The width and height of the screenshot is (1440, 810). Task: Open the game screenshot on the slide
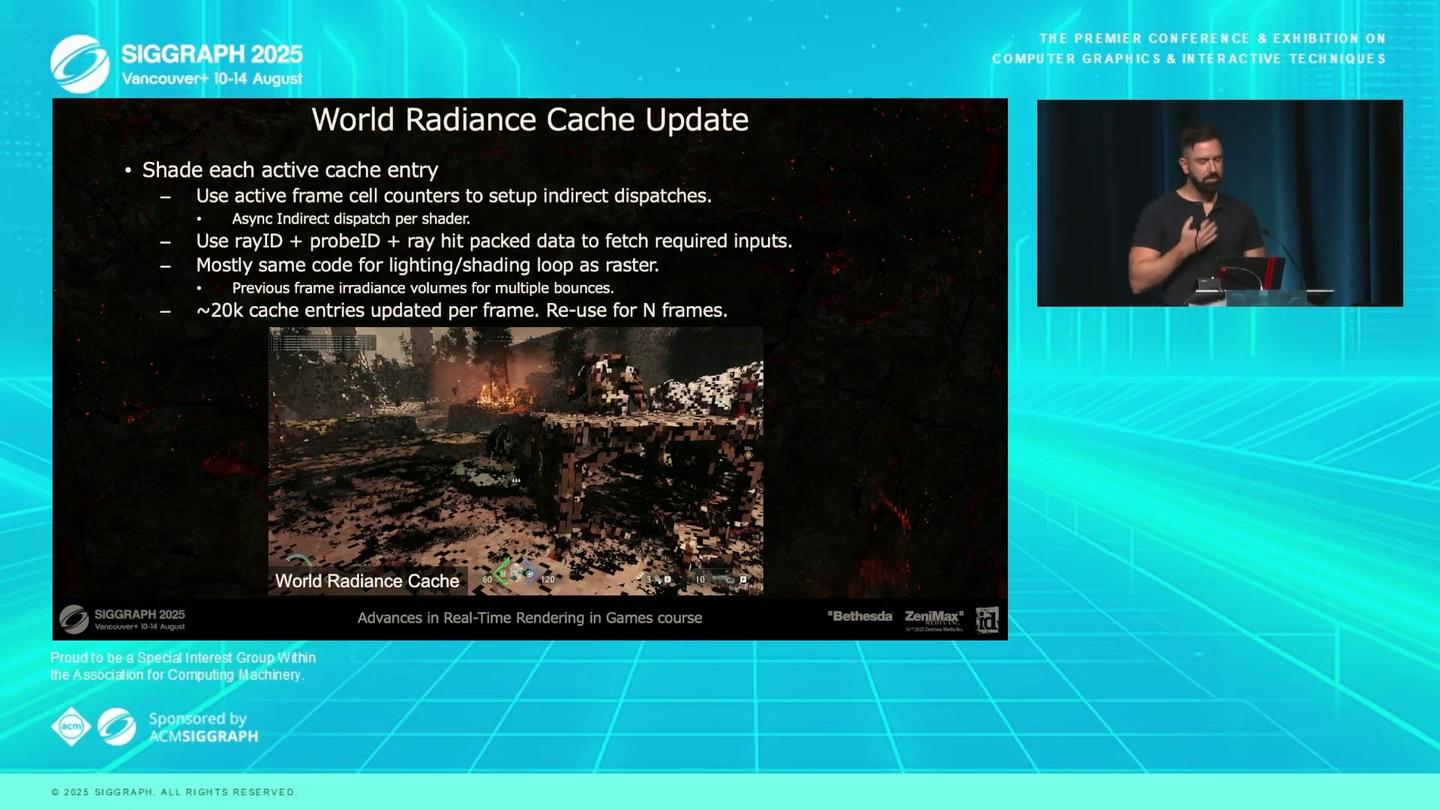pyautogui.click(x=516, y=461)
